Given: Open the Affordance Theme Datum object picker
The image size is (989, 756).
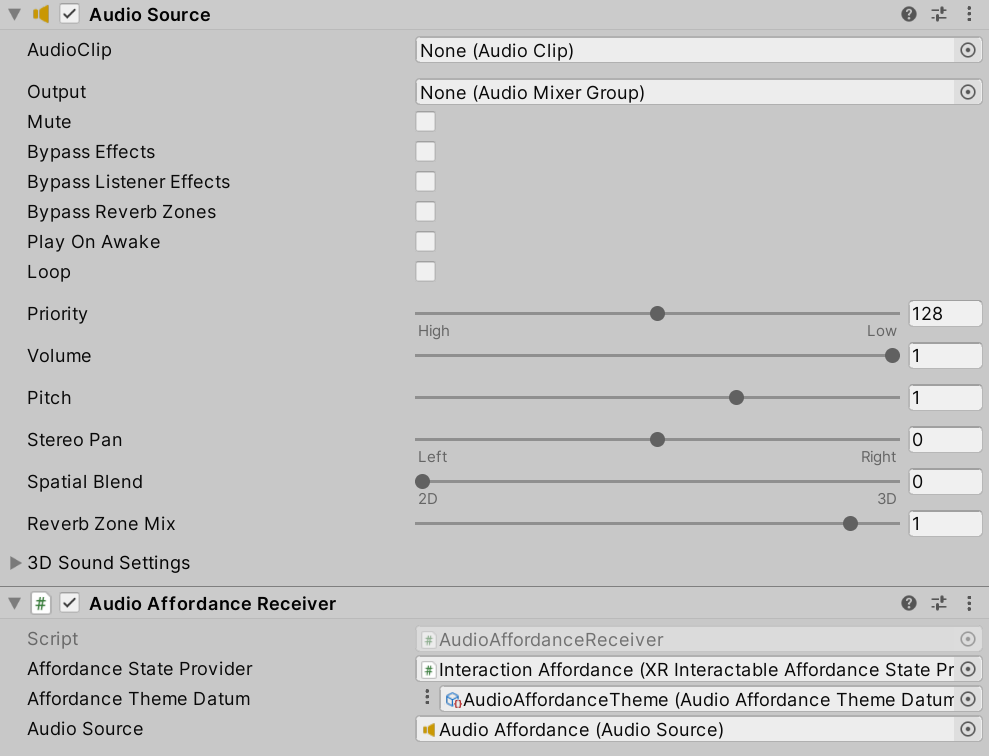Looking at the screenshot, I should 966,699.
